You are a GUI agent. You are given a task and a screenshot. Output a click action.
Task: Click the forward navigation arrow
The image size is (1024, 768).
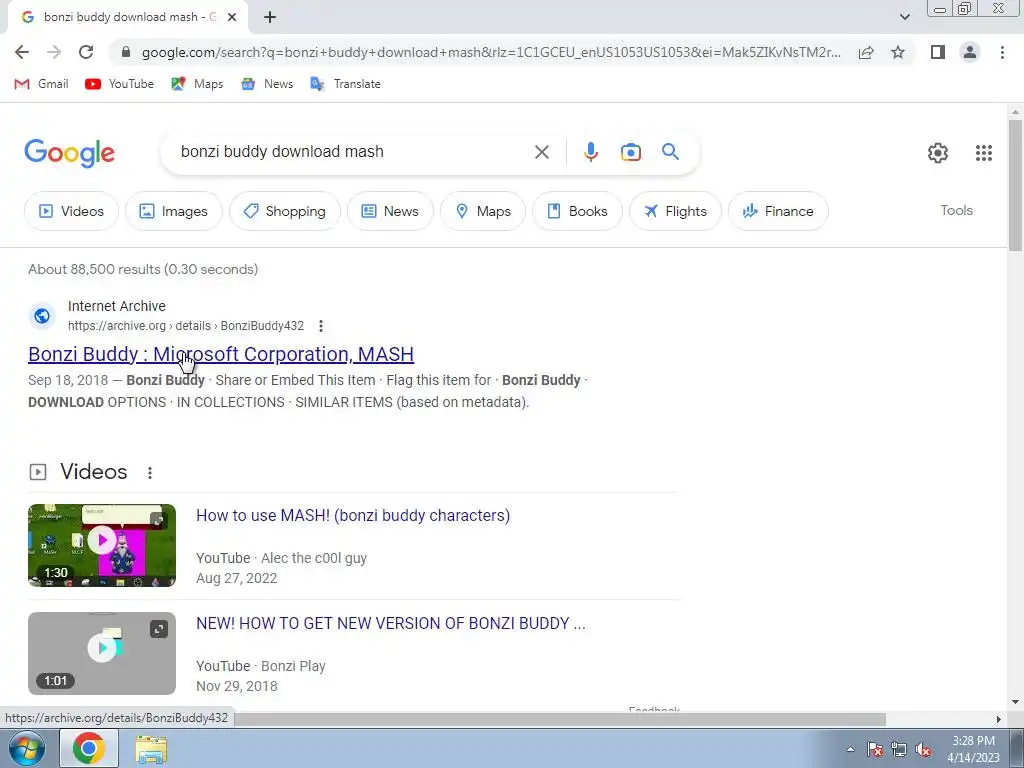click(x=54, y=52)
